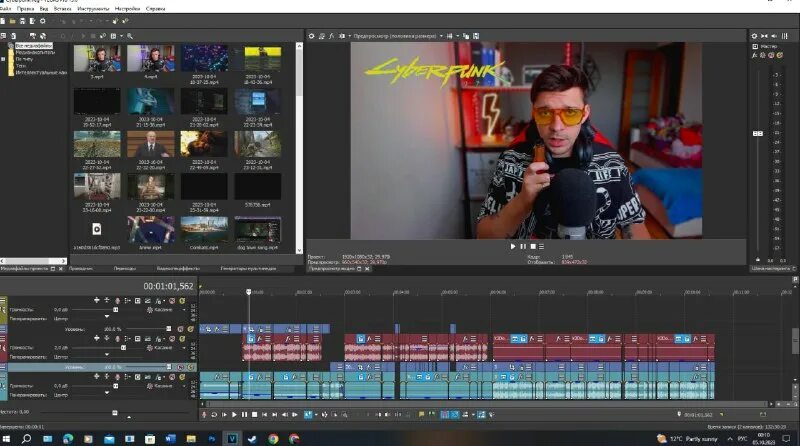Image resolution: width=800 pixels, height=446 pixels.
Task: Switch to the Переходы tab
Action: 124,268
